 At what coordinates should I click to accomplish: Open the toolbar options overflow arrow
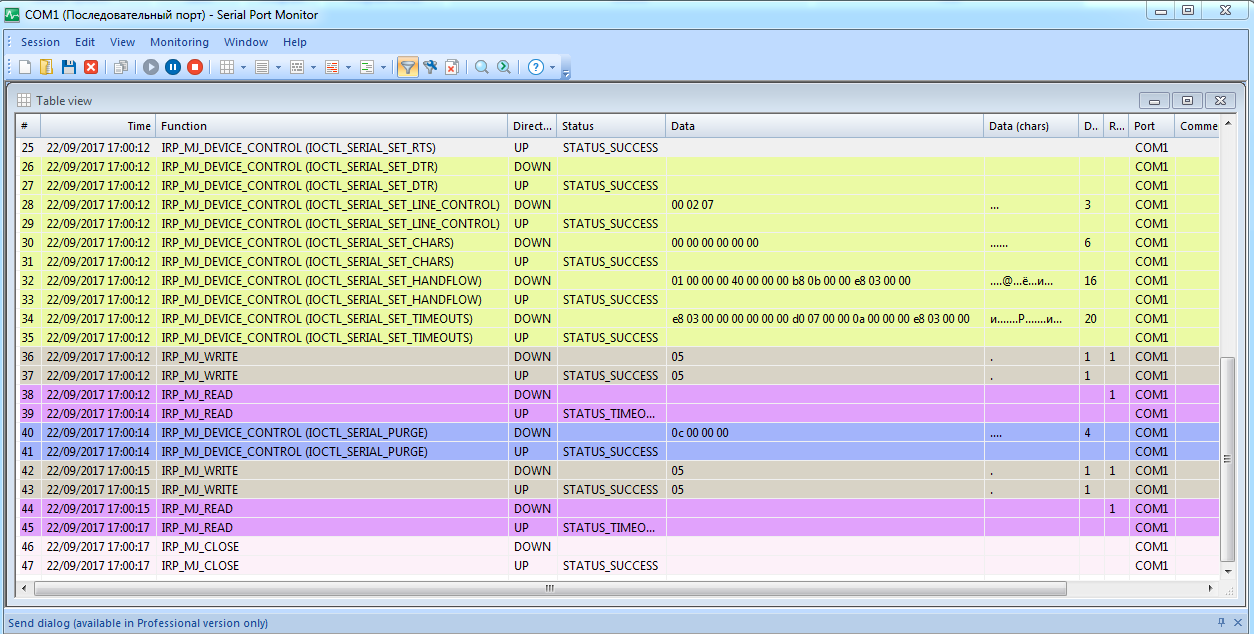[566, 73]
